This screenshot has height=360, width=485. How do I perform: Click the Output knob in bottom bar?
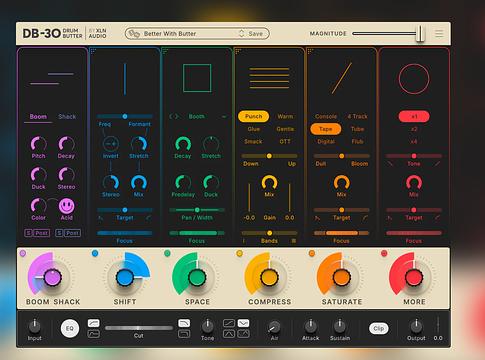pos(416,326)
